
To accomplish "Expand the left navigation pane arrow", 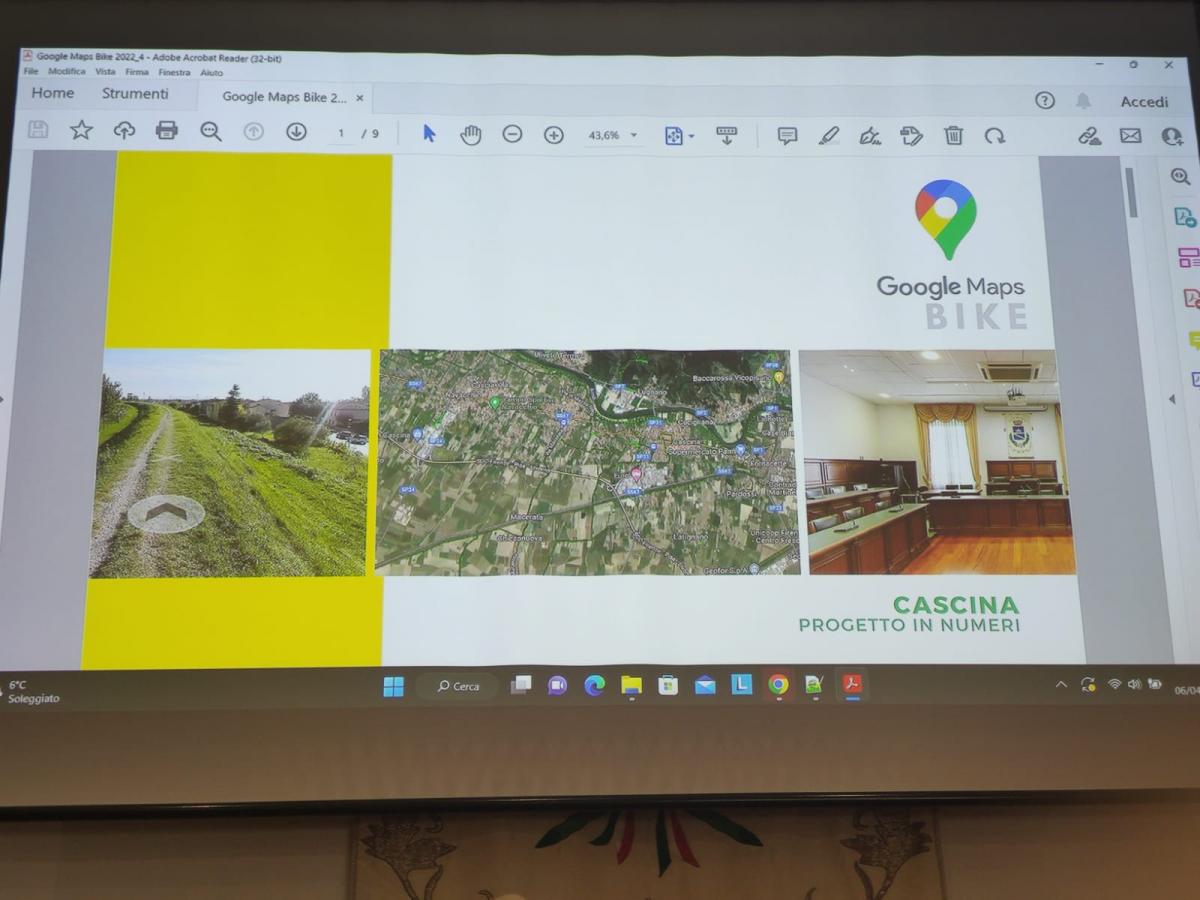I will coord(3,399).
